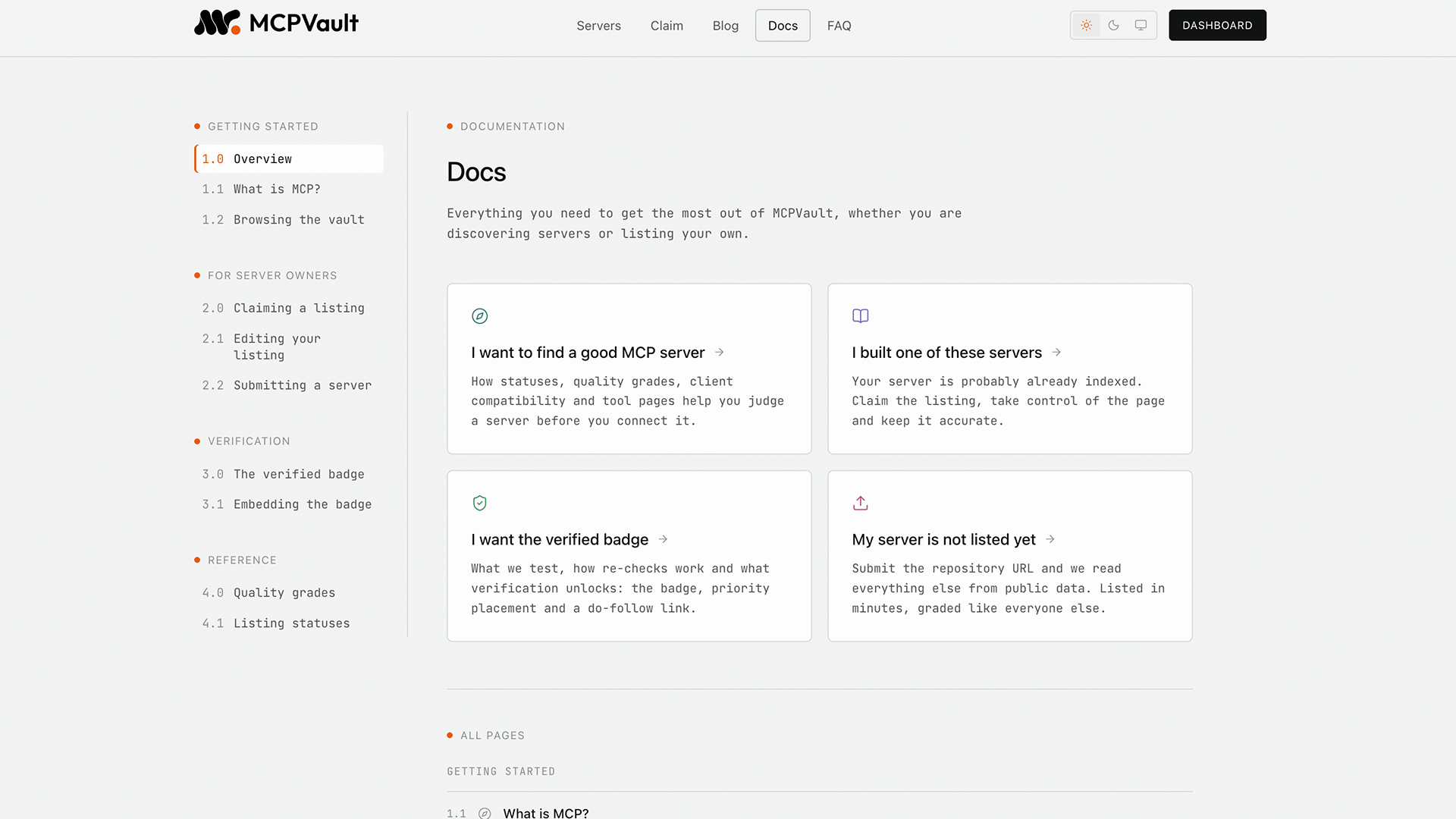The image size is (1456, 819).
Task: Click the upload icon in not listed card
Action: click(x=860, y=504)
